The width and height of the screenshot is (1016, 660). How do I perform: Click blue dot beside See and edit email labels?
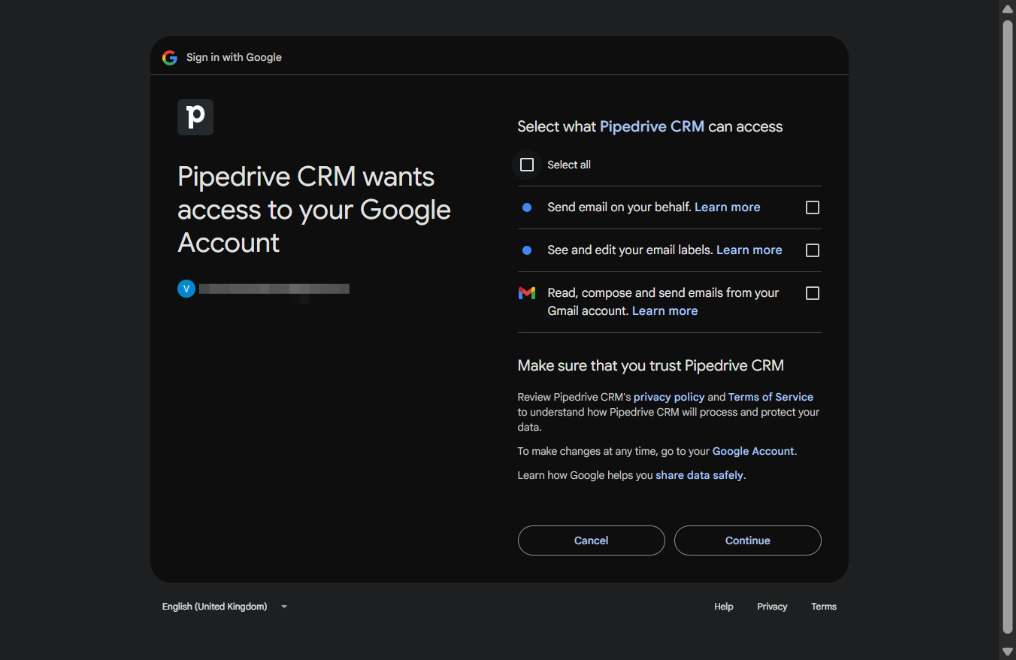pos(527,251)
